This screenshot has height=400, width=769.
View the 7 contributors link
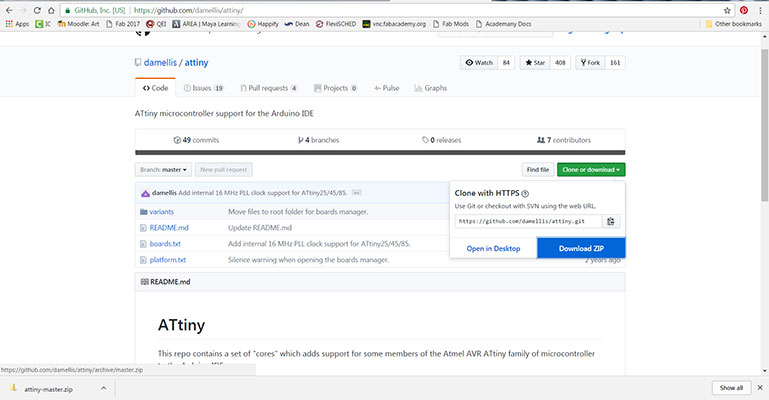[x=564, y=140]
